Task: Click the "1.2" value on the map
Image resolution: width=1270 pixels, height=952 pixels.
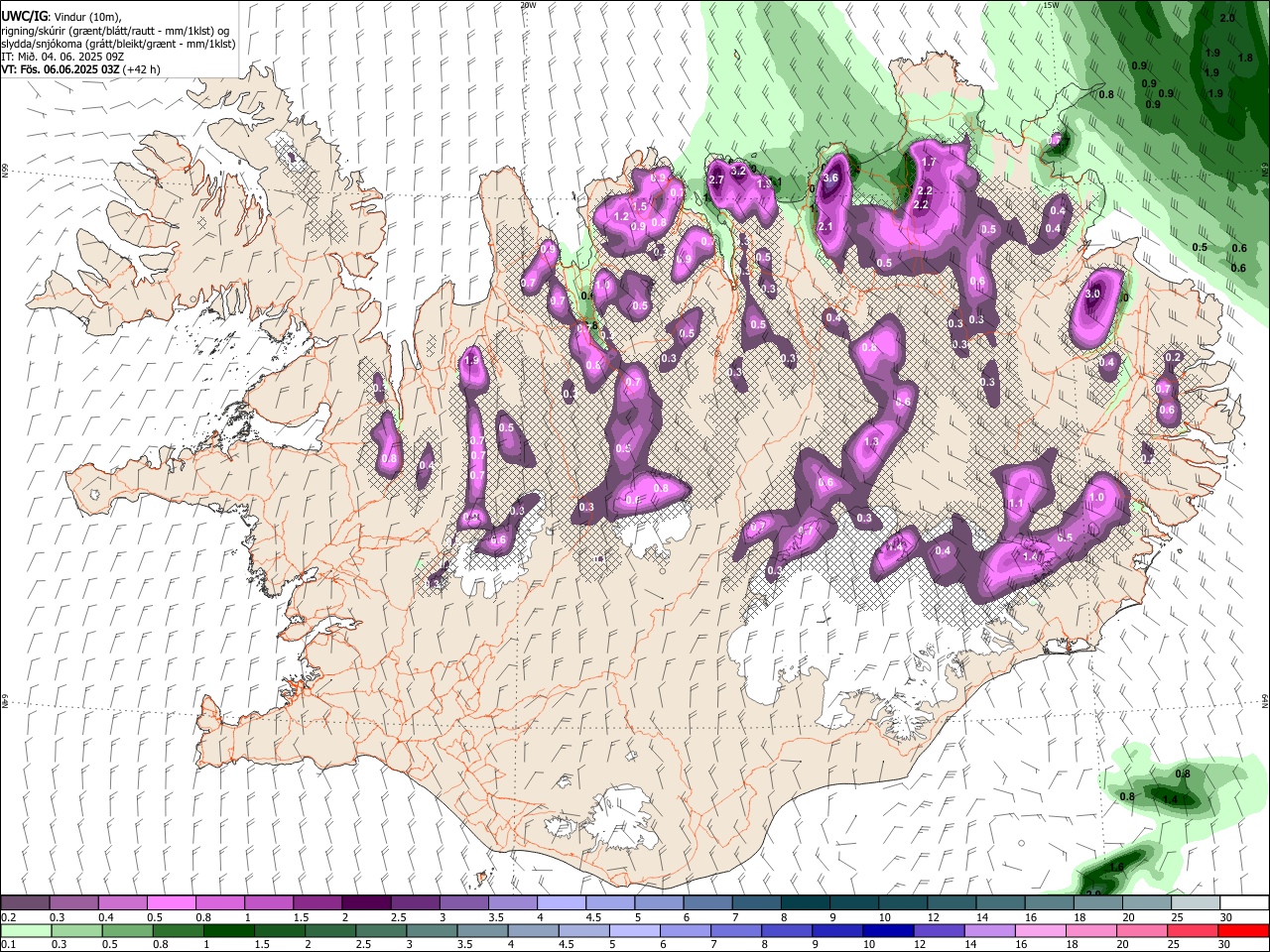Action: (623, 216)
